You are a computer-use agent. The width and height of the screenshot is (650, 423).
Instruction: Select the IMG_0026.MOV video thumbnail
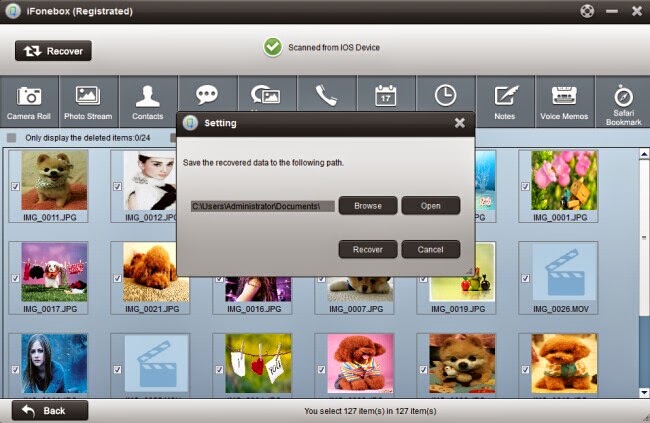pos(564,272)
